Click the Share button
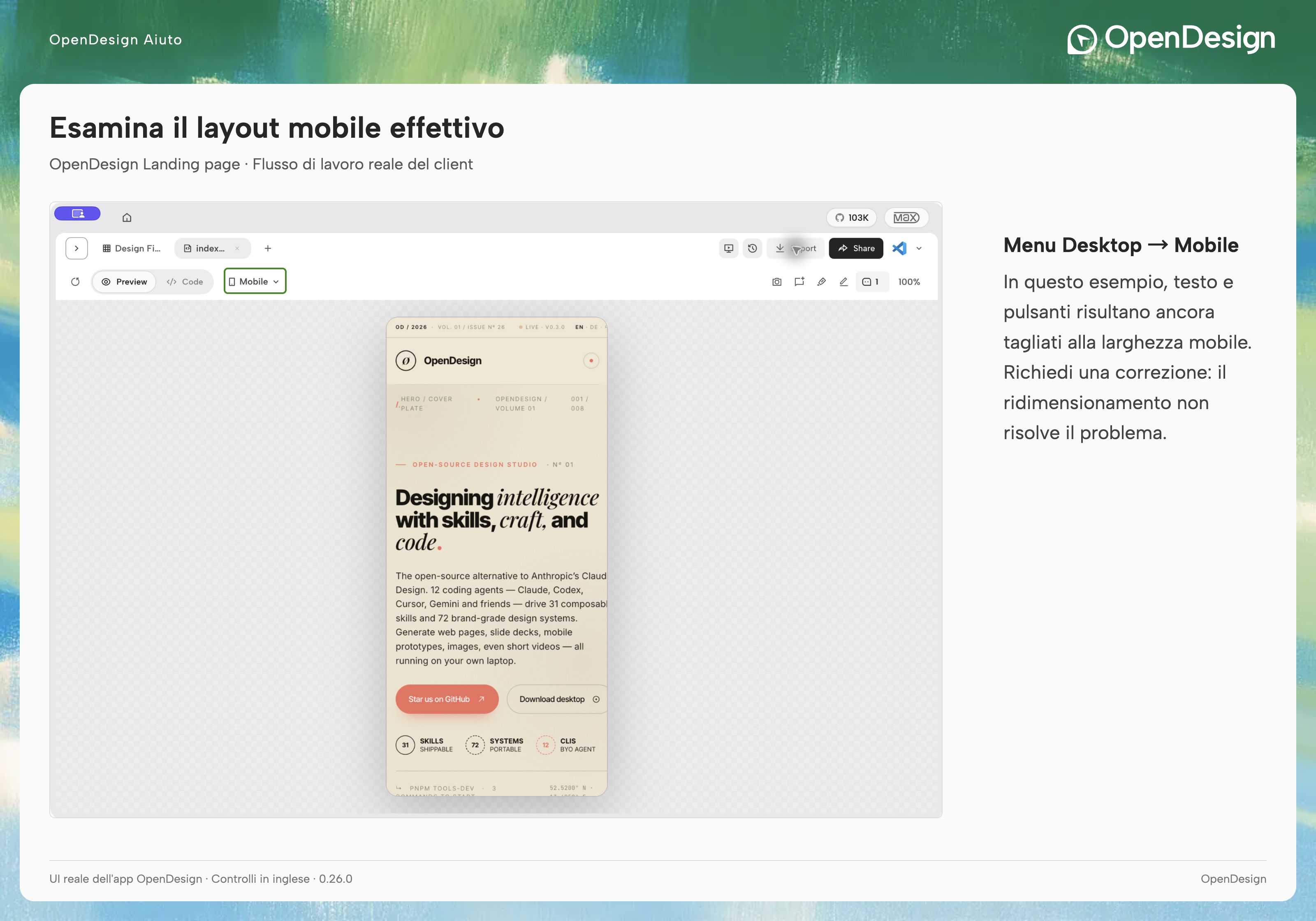 [x=856, y=248]
